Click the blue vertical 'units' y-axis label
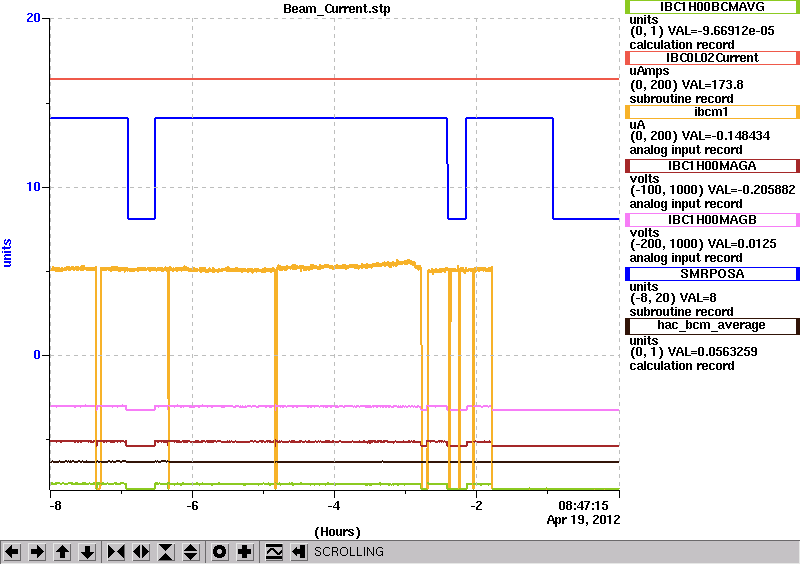Image resolution: width=800 pixels, height=564 pixels. (x=7, y=253)
